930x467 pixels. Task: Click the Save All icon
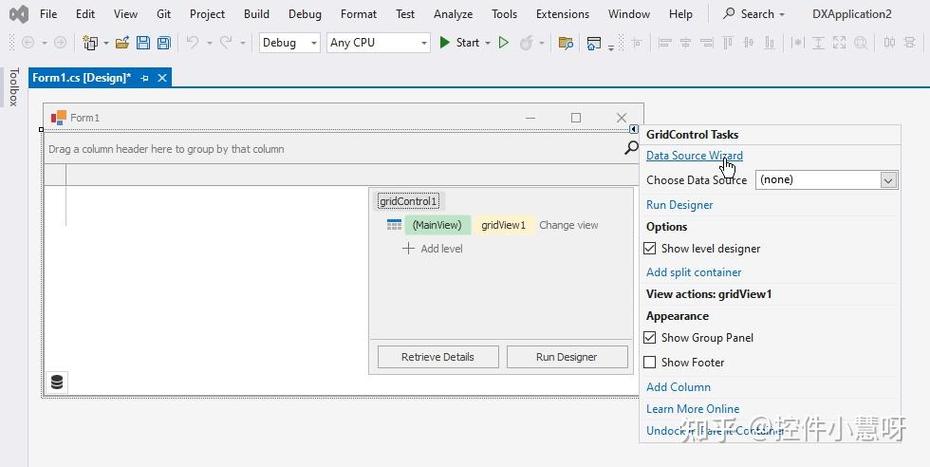(x=164, y=43)
